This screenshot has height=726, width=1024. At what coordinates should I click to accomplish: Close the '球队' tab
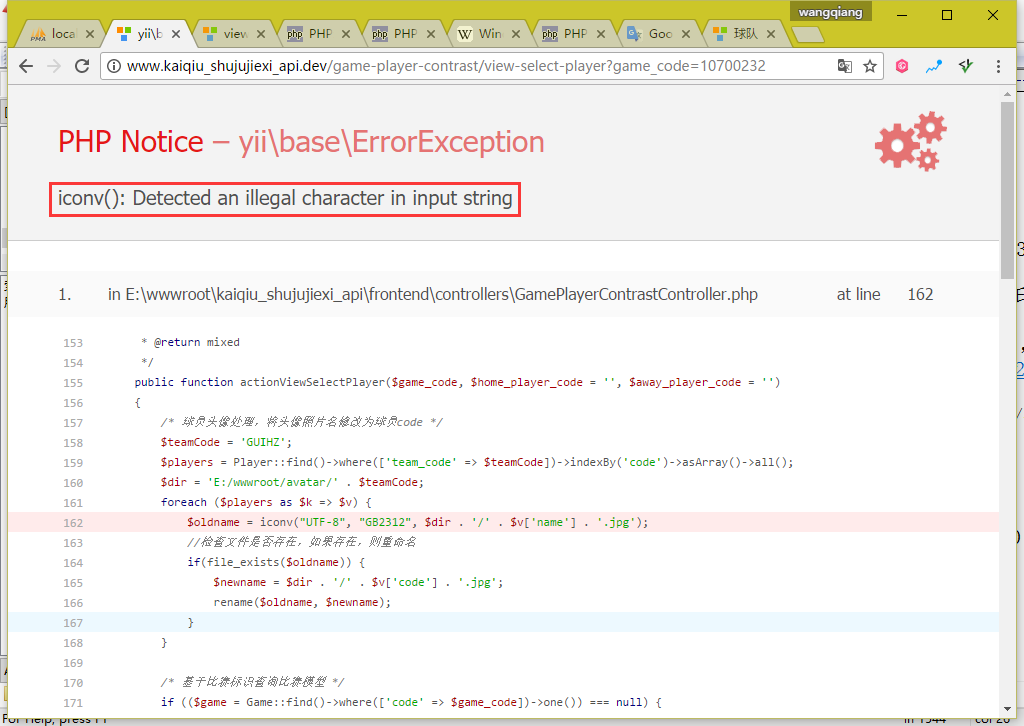point(774,34)
